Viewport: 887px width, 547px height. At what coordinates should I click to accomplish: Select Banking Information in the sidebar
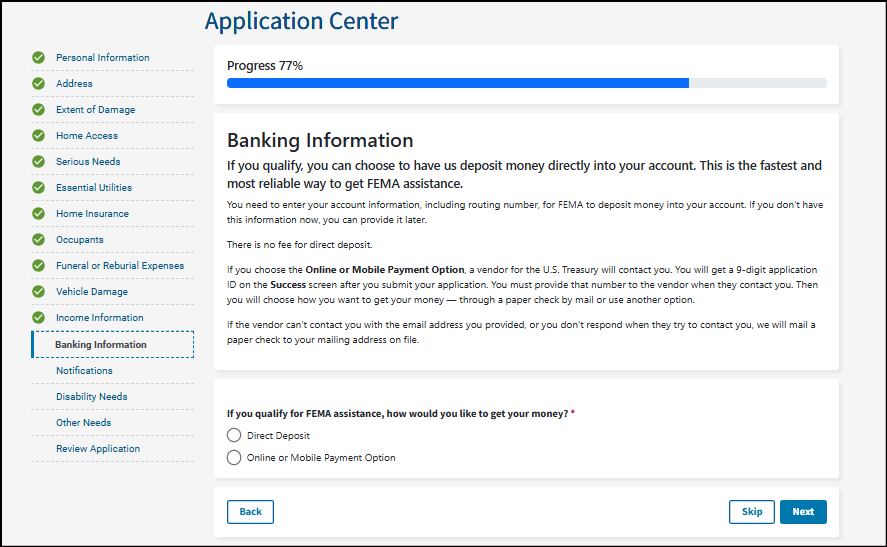click(x=101, y=345)
